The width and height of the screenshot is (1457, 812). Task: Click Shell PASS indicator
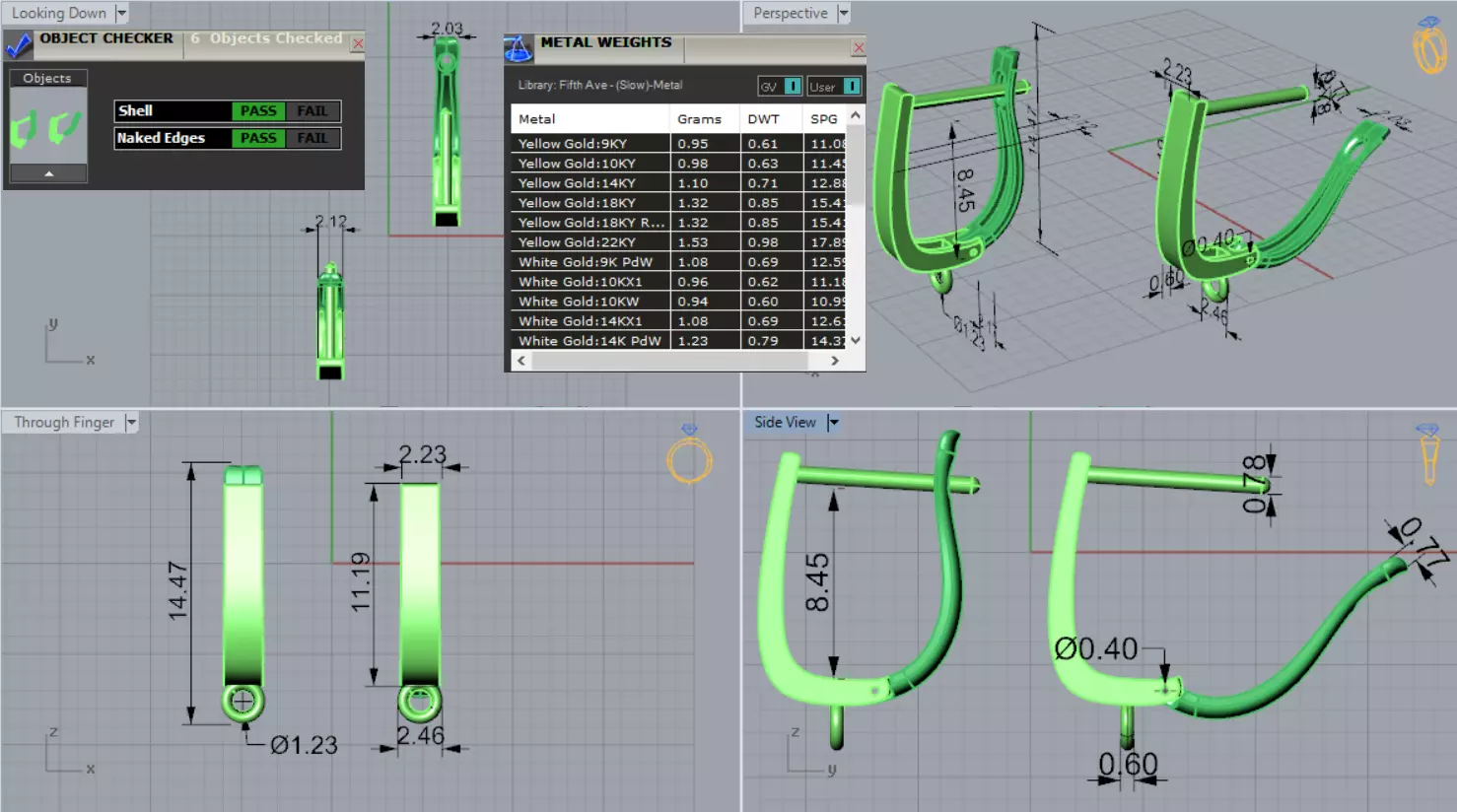coord(258,110)
